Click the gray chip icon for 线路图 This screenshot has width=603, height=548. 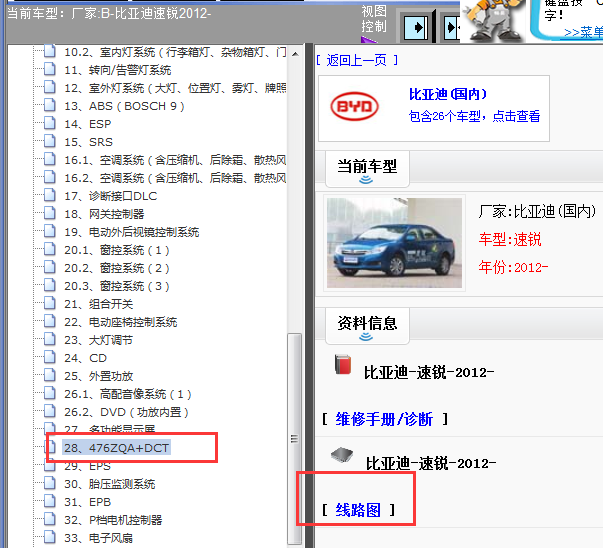tap(342, 455)
